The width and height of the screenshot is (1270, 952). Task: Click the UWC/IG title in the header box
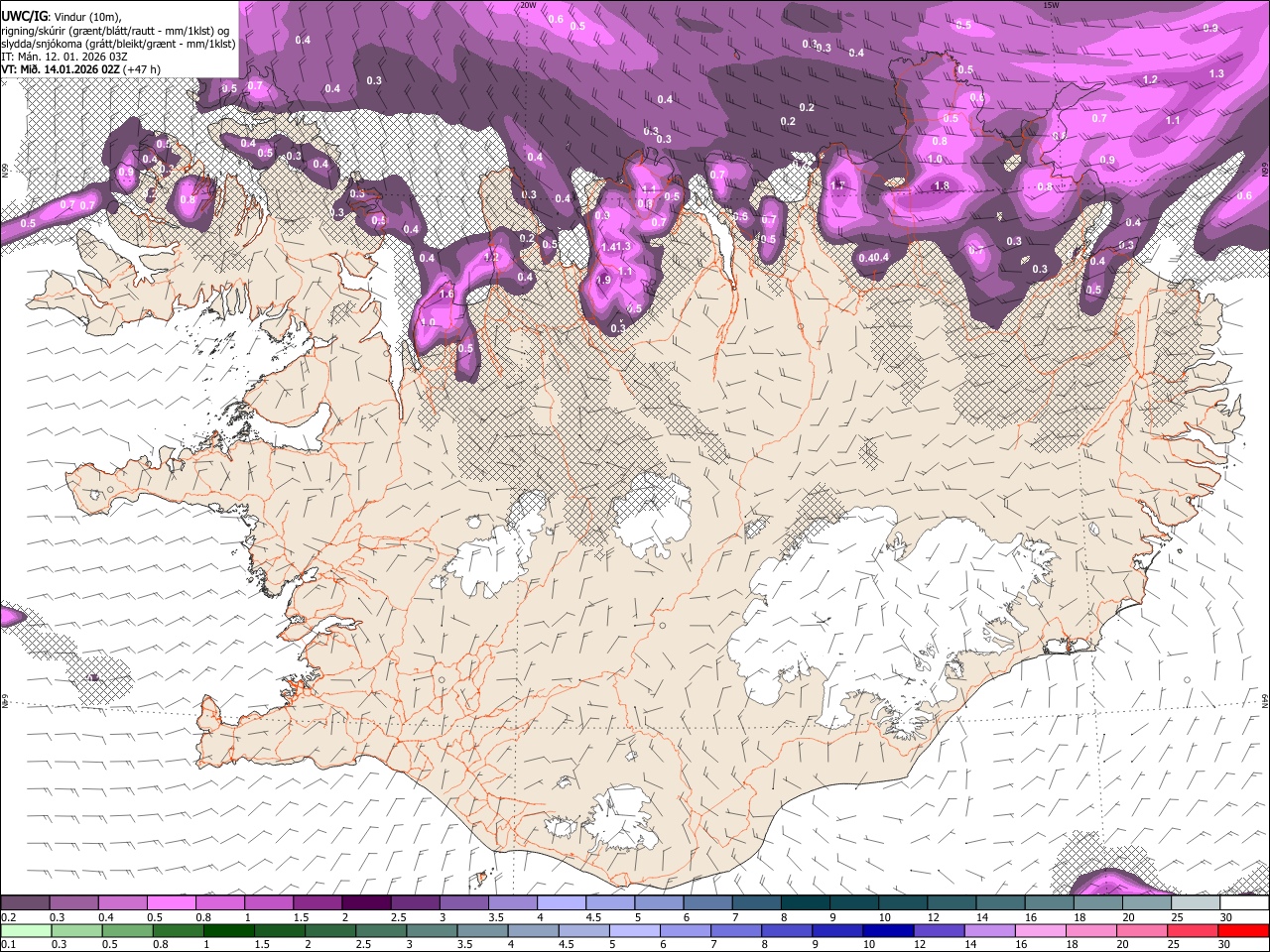(x=24, y=16)
